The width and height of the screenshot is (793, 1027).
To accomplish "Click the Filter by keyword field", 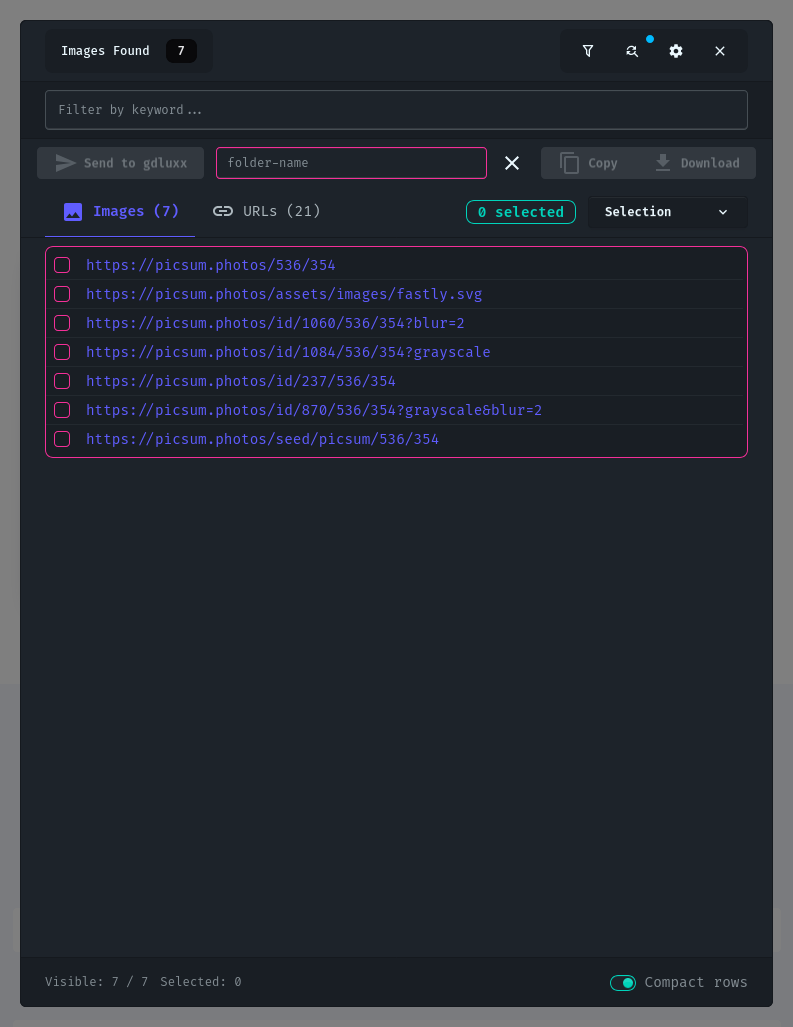I will pyautogui.click(x=396, y=110).
